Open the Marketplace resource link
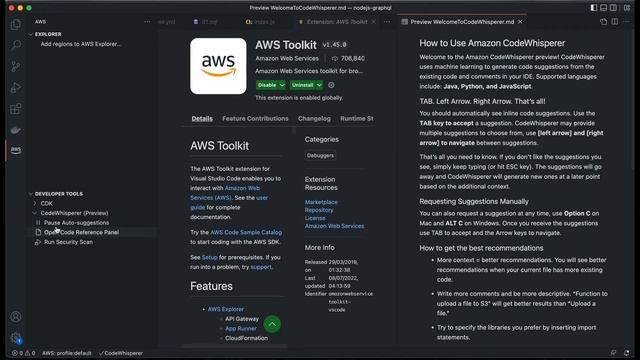The height and width of the screenshot is (360, 640). (x=321, y=202)
